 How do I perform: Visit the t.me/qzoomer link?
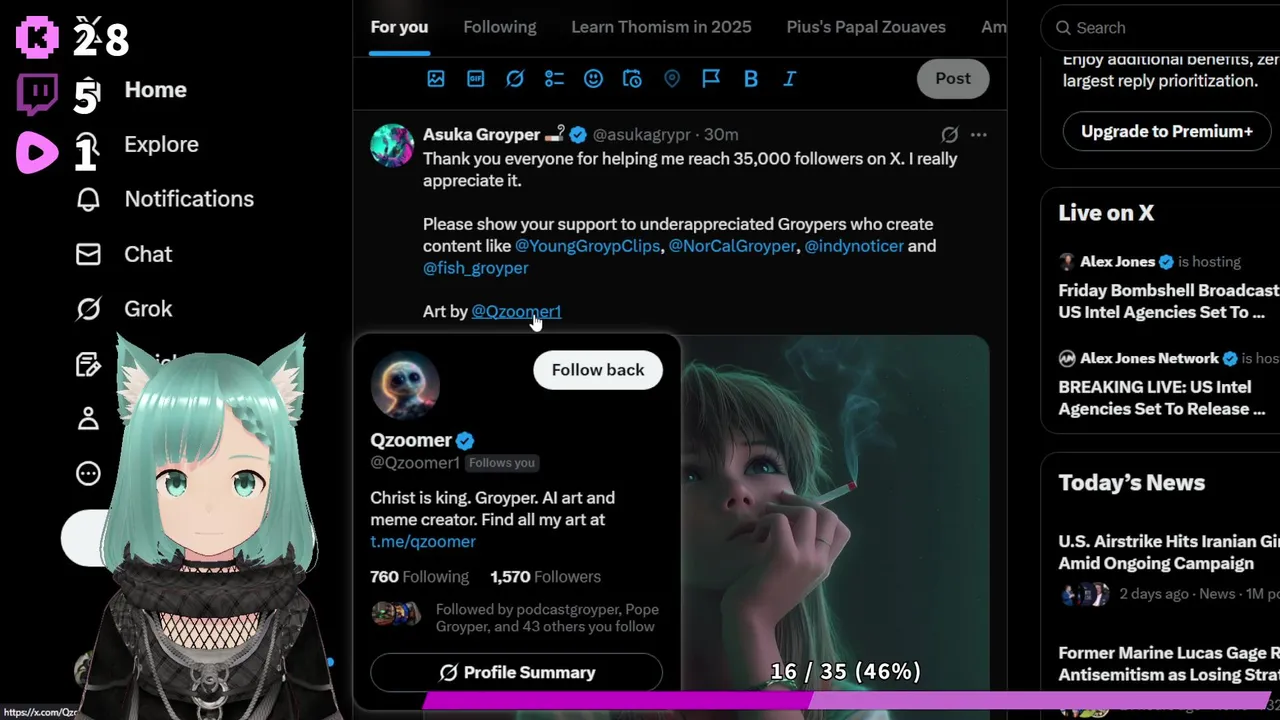(423, 541)
